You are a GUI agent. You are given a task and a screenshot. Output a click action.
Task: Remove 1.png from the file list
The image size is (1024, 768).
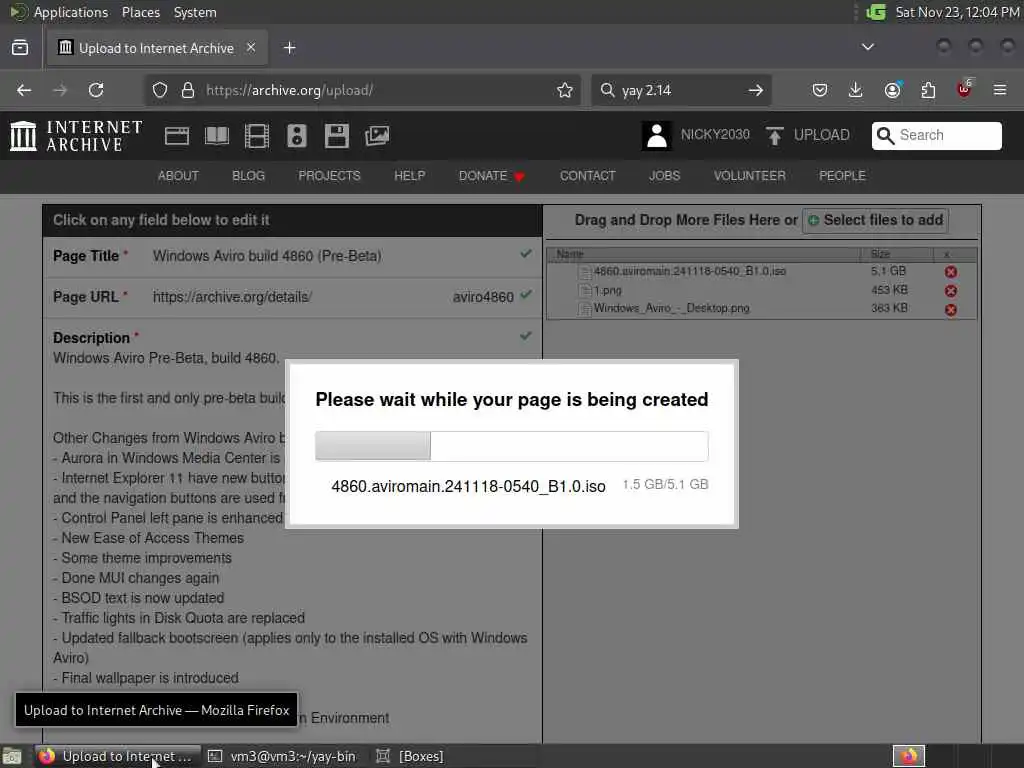click(x=951, y=291)
